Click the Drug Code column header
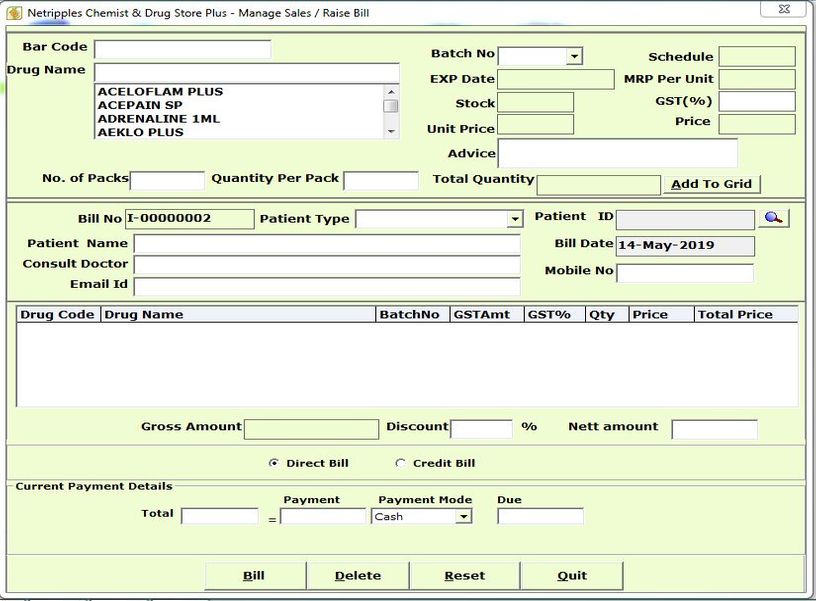 pyautogui.click(x=58, y=314)
